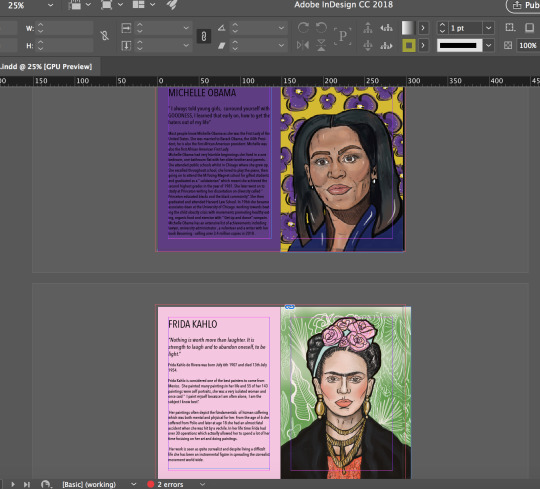Toggle constrain proportions for scaling link
540x489 pixels.
(204, 36)
